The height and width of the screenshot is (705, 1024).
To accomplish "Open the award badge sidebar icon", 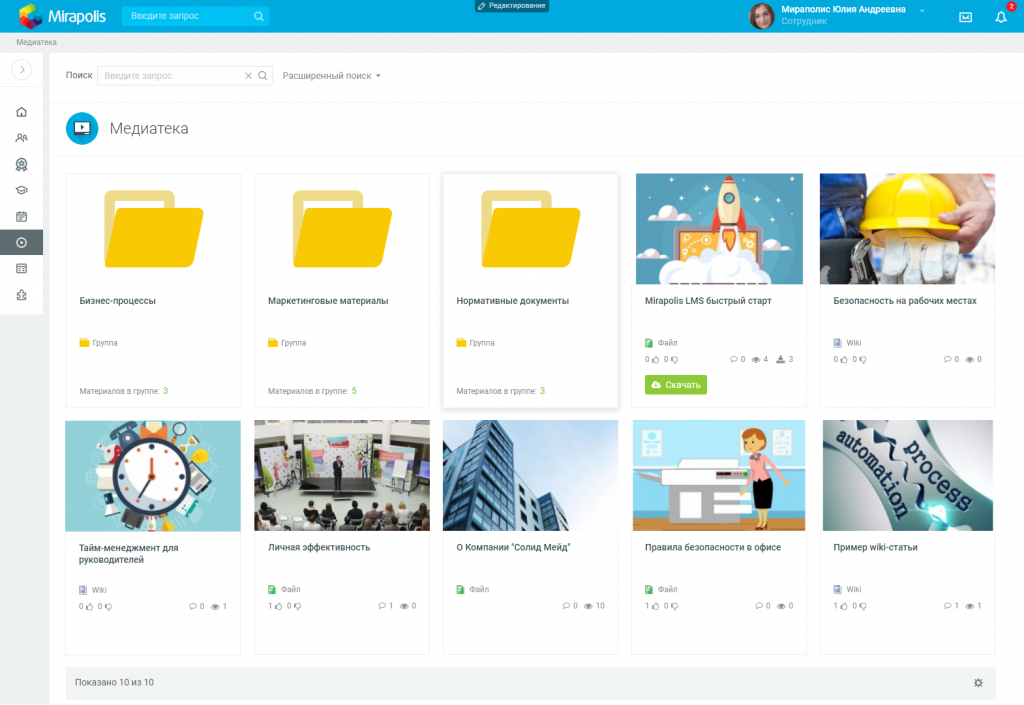I will [x=21, y=164].
